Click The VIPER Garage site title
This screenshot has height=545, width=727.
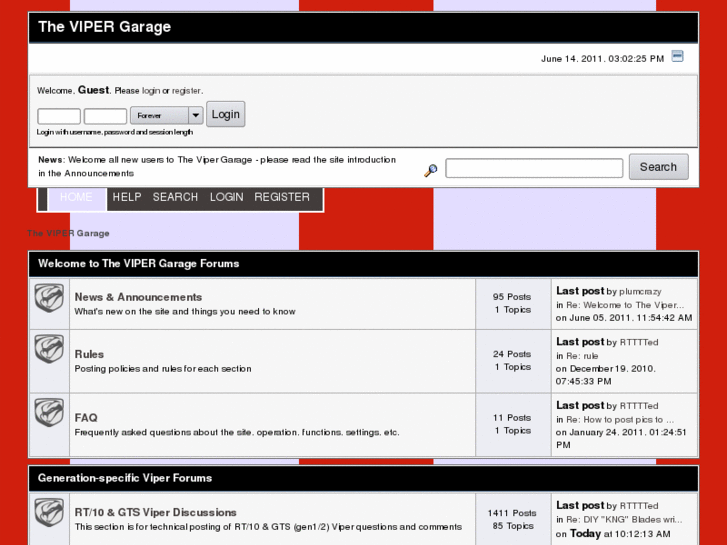[104, 27]
